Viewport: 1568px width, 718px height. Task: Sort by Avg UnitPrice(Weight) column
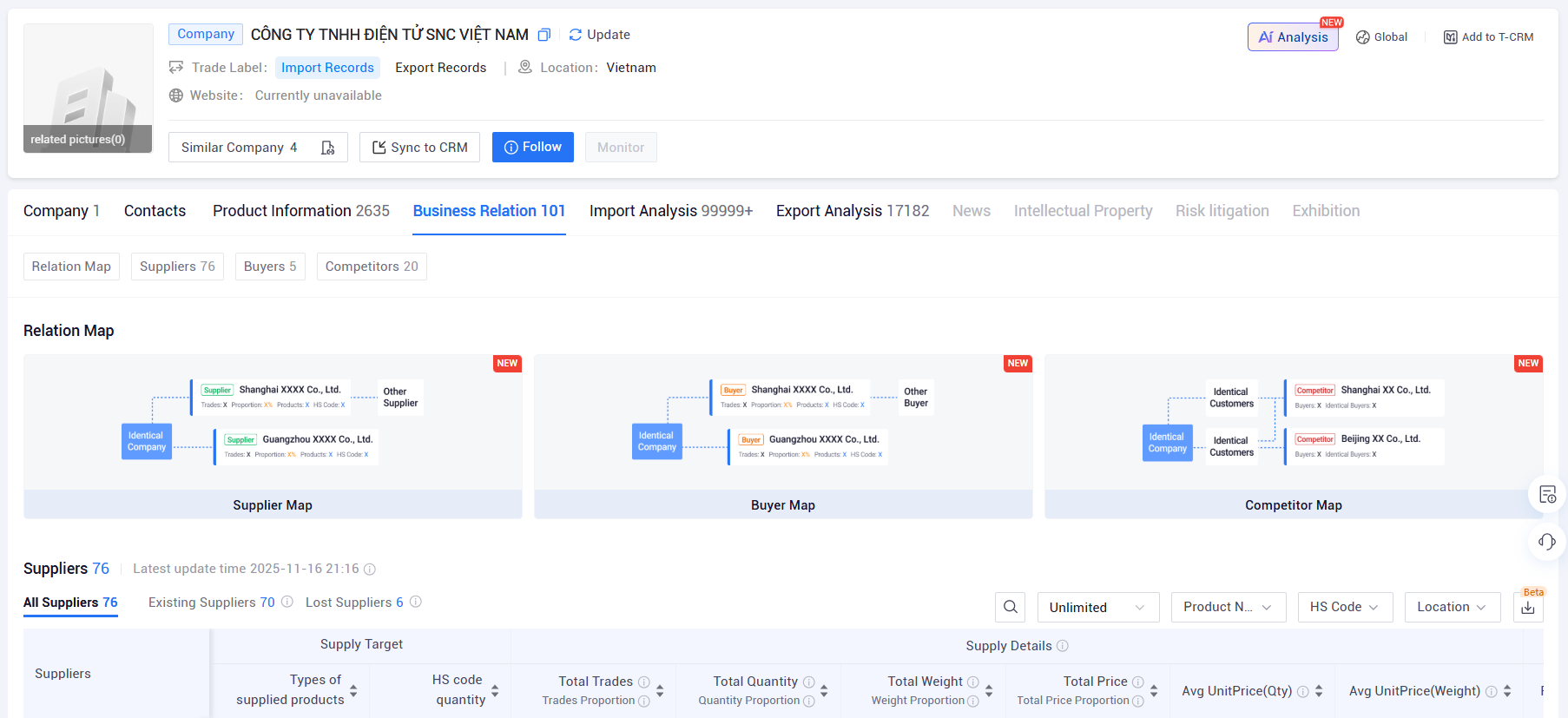pyautogui.click(x=1507, y=691)
